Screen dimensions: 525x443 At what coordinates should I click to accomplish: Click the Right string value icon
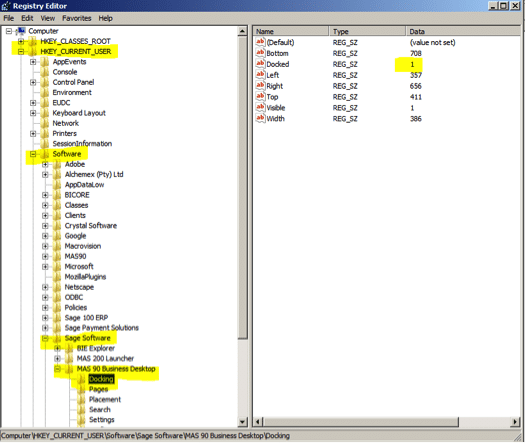pos(260,85)
